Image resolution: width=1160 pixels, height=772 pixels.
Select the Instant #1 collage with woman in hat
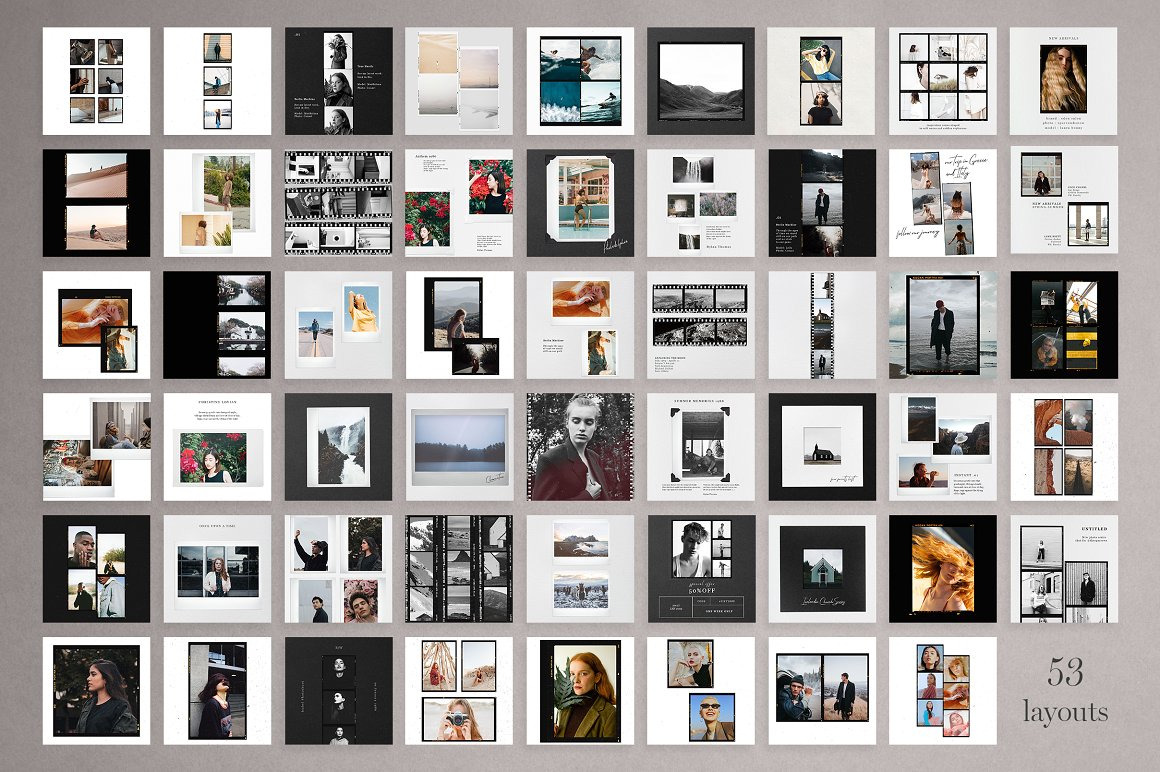[x=942, y=447]
